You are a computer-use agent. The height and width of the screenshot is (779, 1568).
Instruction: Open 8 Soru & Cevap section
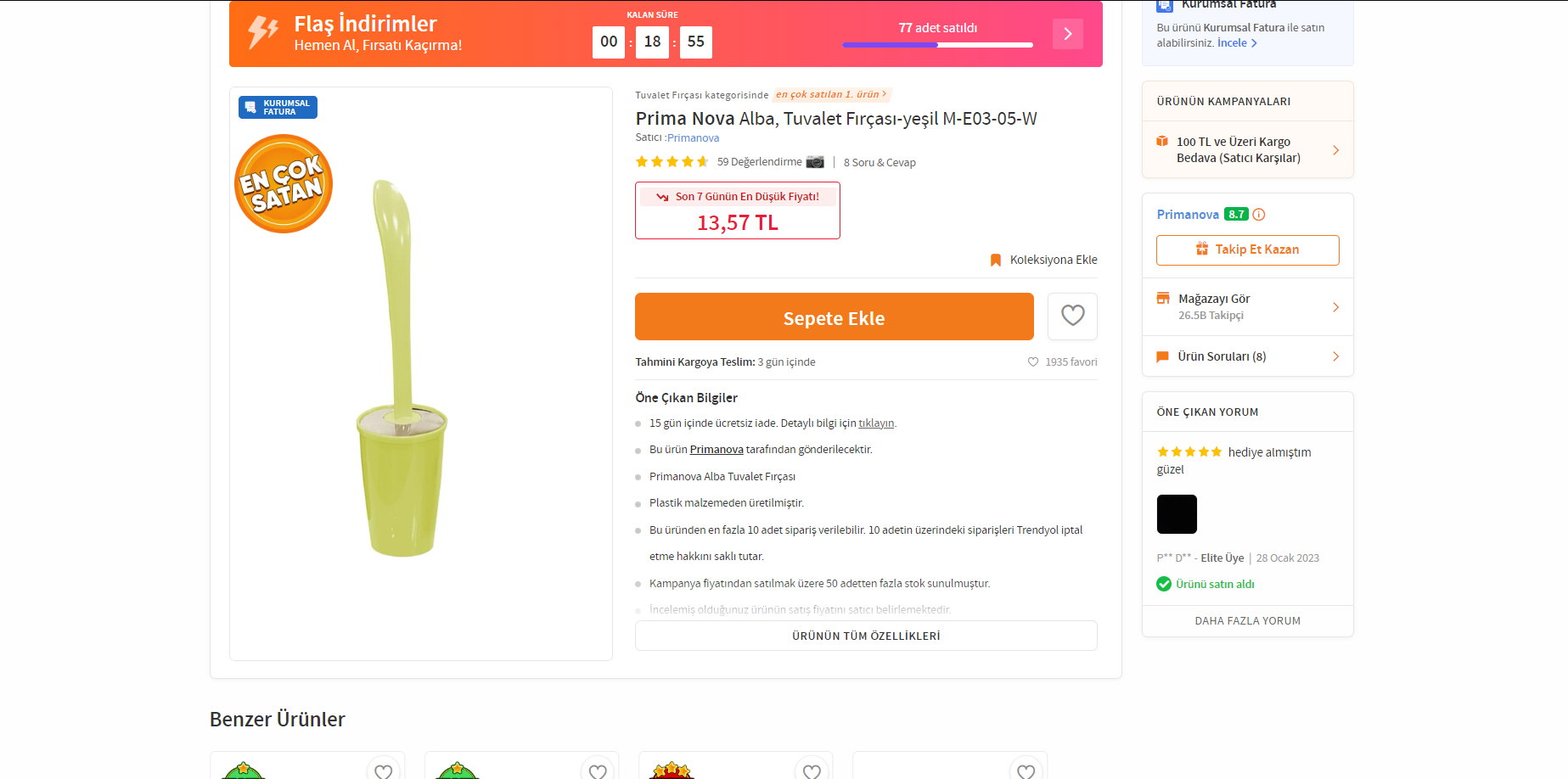[880, 163]
